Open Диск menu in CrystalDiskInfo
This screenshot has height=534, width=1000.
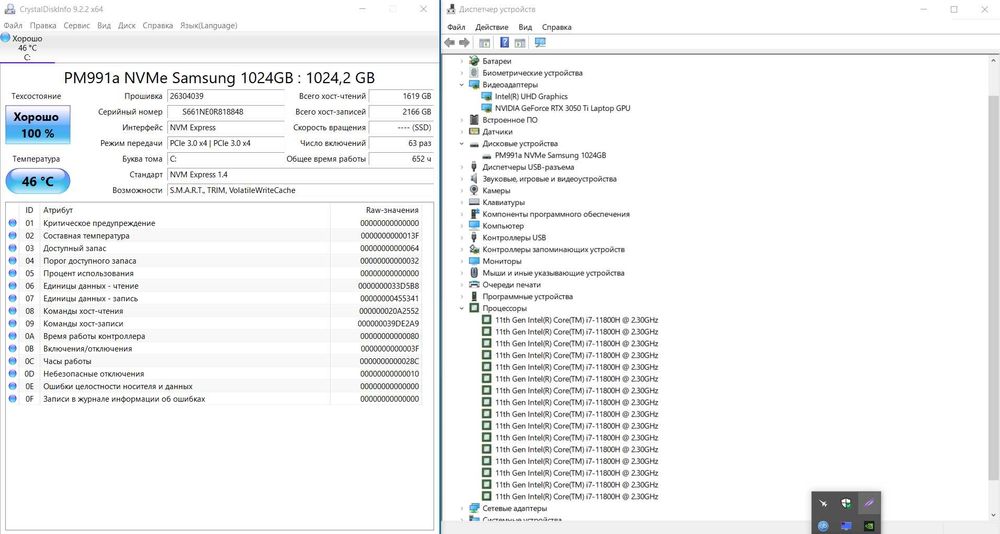coord(127,26)
